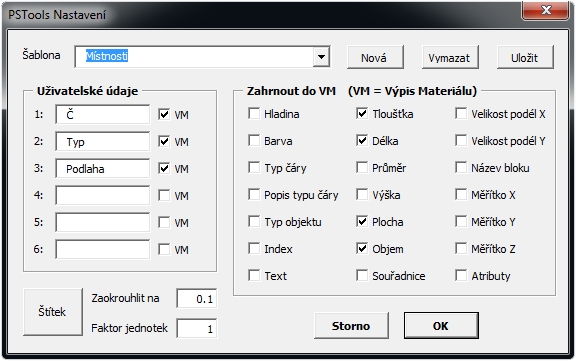Check the Index checkbox
The width and height of the screenshot is (576, 361).
[x=254, y=248]
